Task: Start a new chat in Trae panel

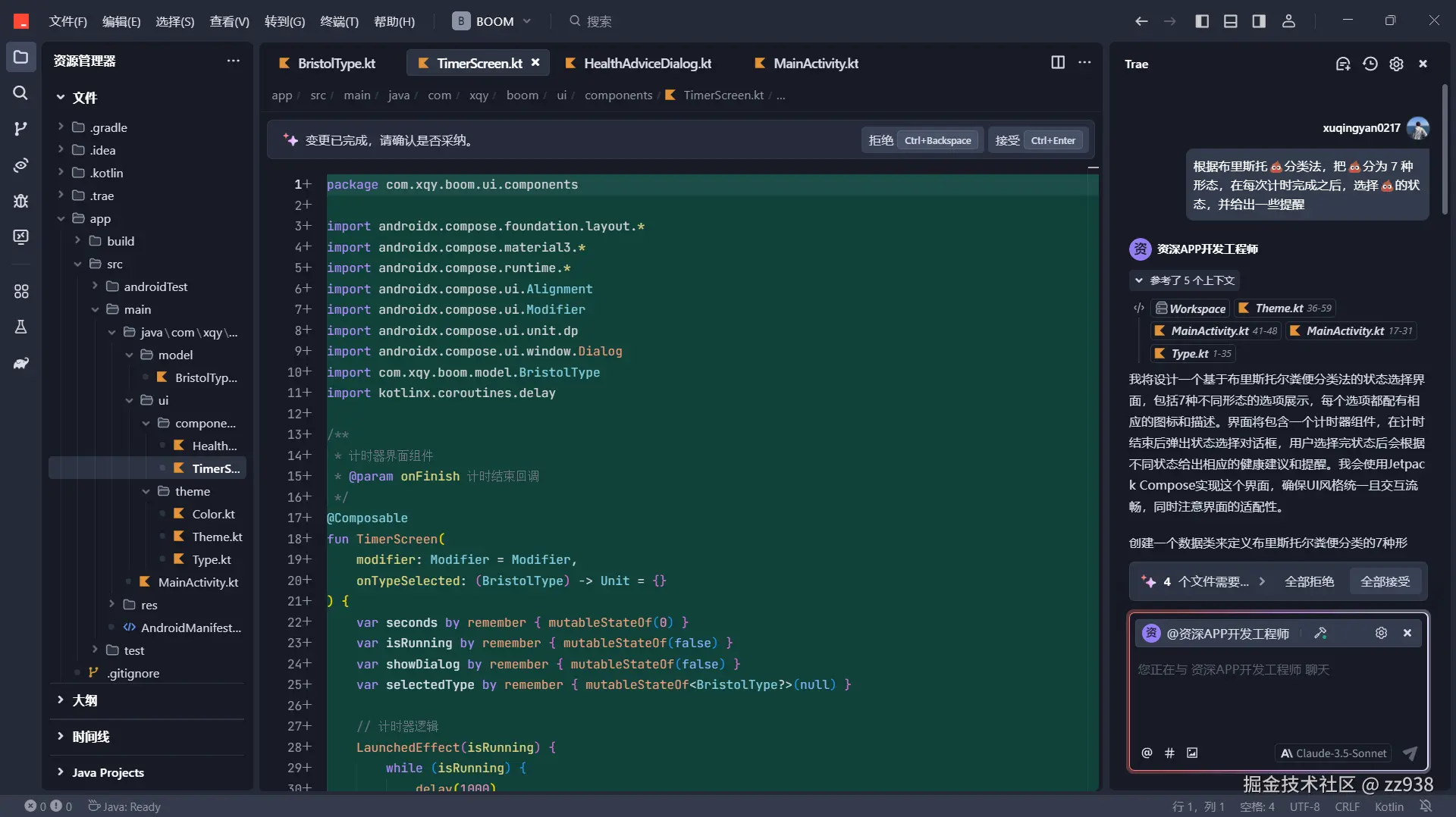Action: pos(1343,64)
